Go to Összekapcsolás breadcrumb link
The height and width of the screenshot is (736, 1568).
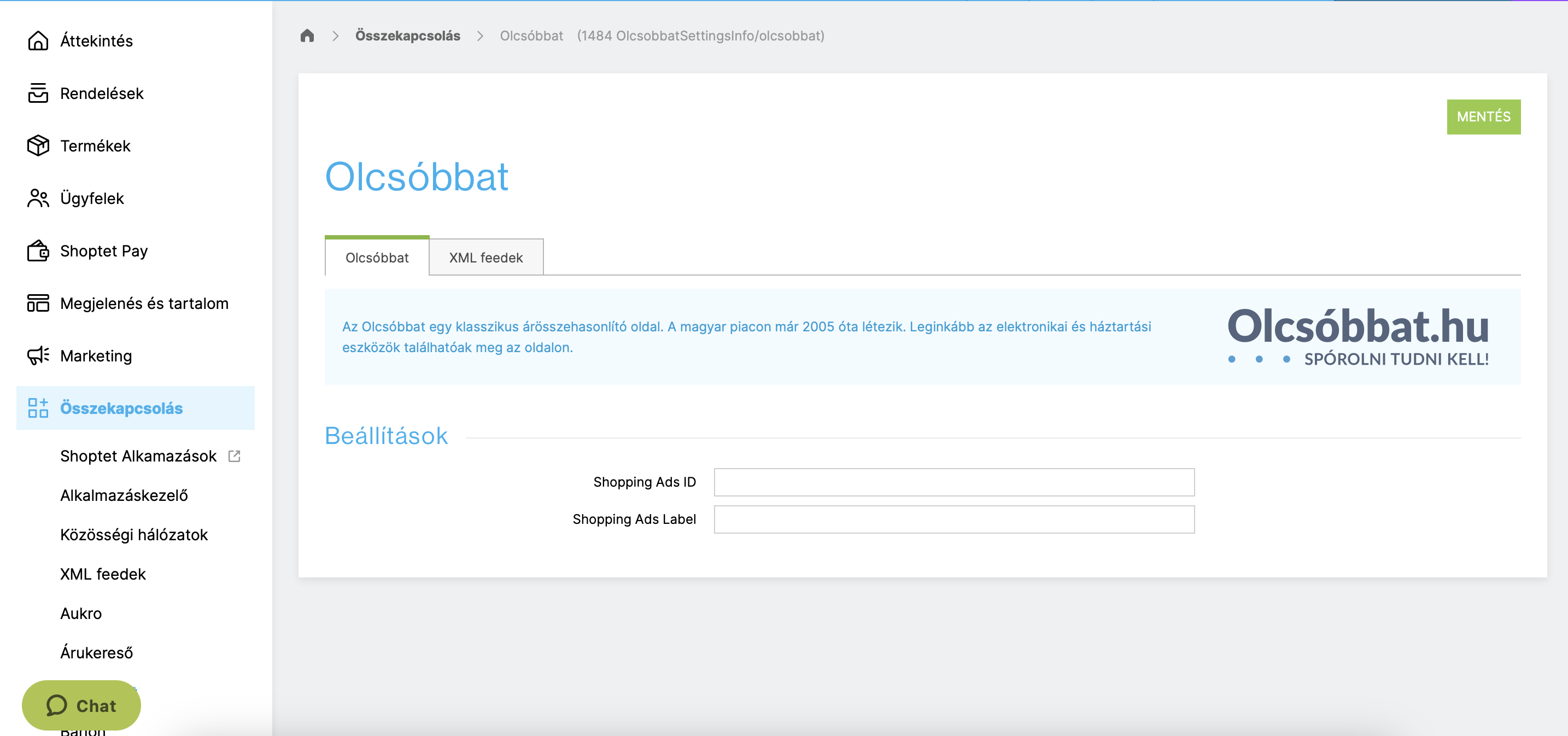pyautogui.click(x=408, y=36)
